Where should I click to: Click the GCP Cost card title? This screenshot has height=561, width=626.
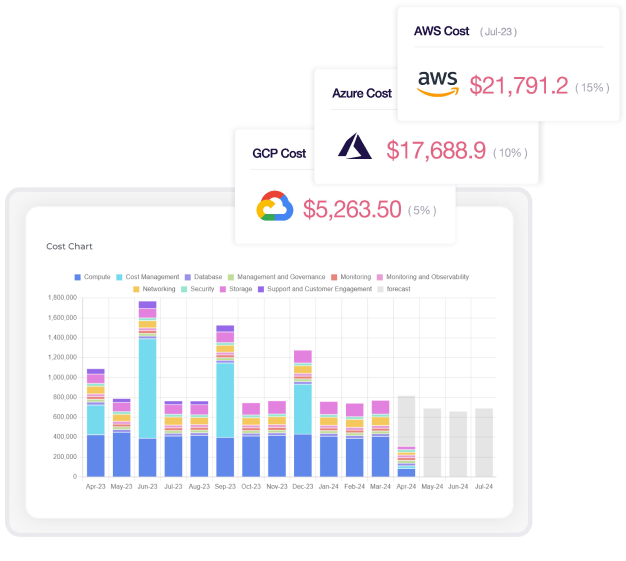[279, 153]
